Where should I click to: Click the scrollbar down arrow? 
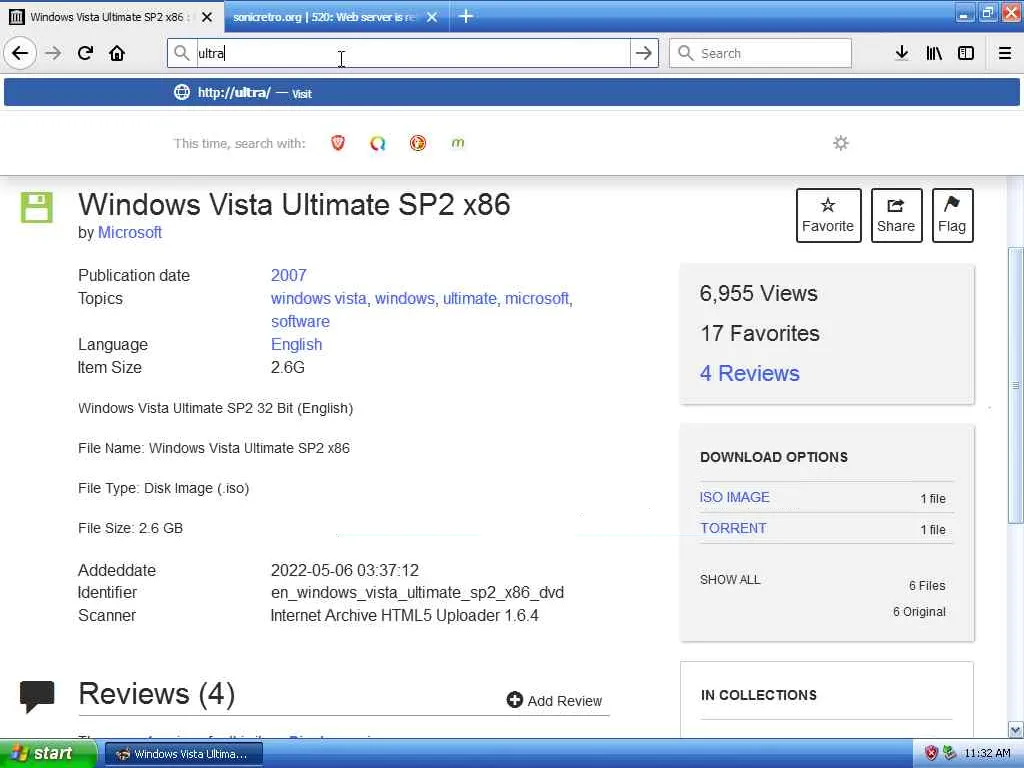coord(1016,729)
